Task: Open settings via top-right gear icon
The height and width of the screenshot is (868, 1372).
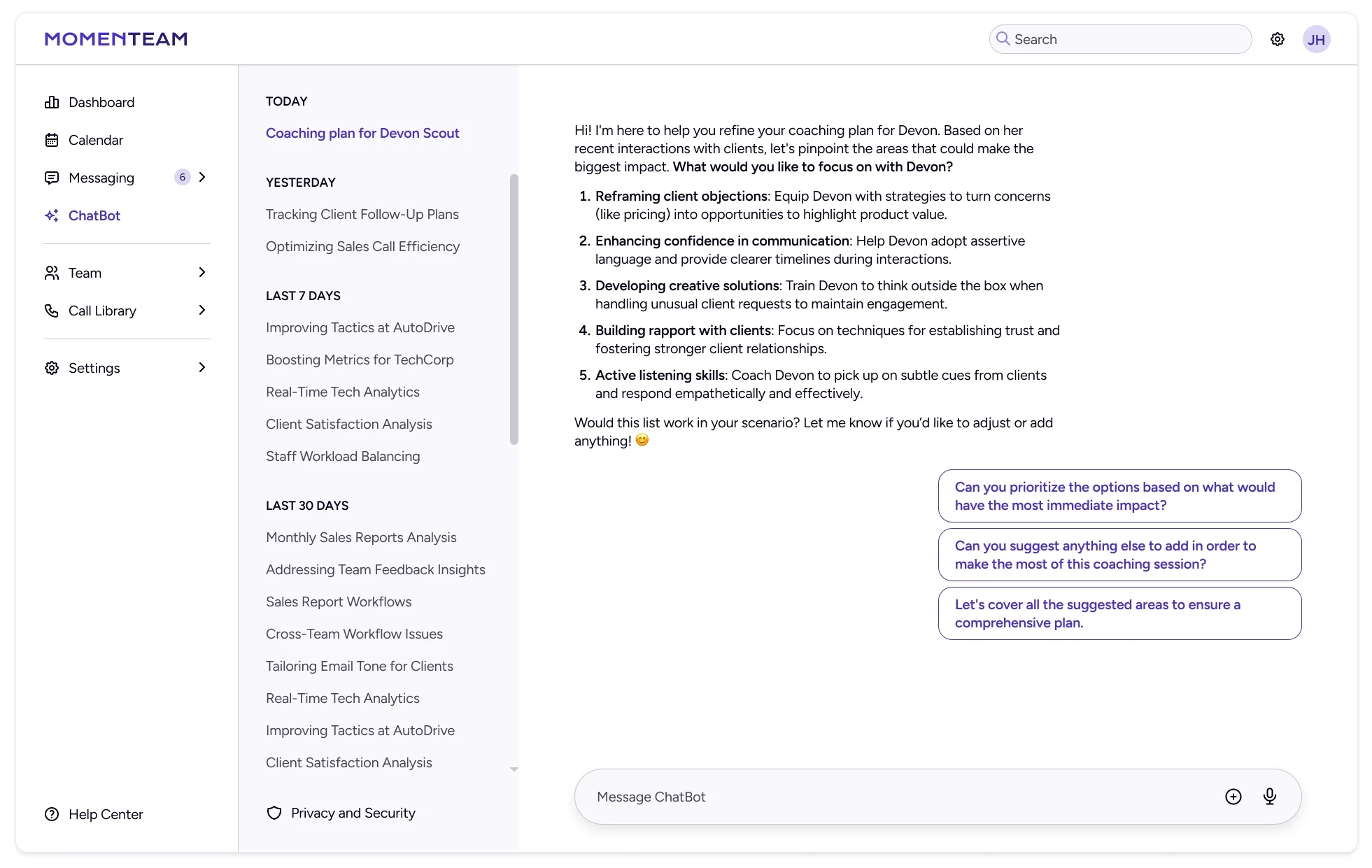Action: [1277, 39]
